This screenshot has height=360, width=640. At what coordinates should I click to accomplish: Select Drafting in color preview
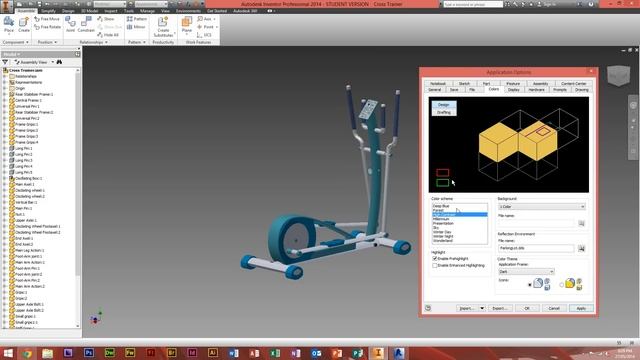444,112
